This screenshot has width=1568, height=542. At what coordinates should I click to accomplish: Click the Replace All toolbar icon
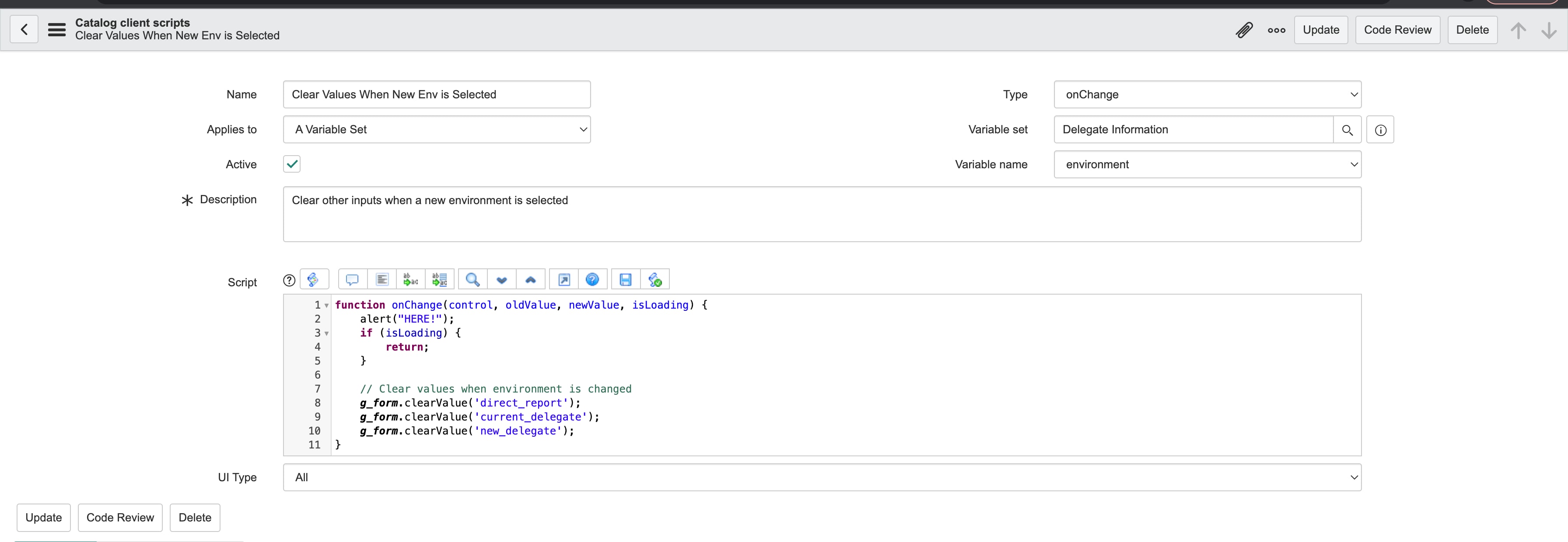(440, 279)
